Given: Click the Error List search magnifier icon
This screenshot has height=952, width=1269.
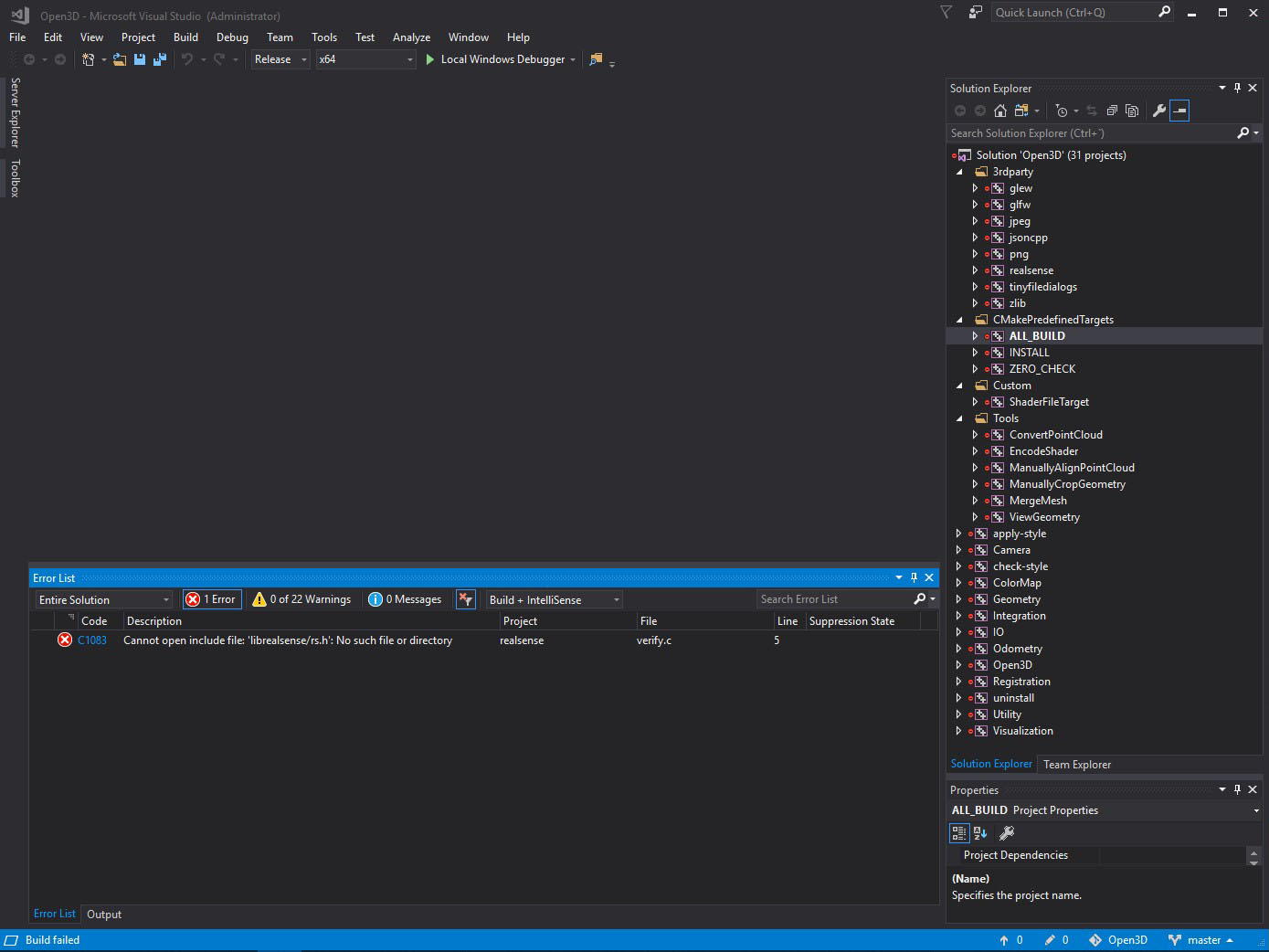Looking at the screenshot, I should pos(920,599).
